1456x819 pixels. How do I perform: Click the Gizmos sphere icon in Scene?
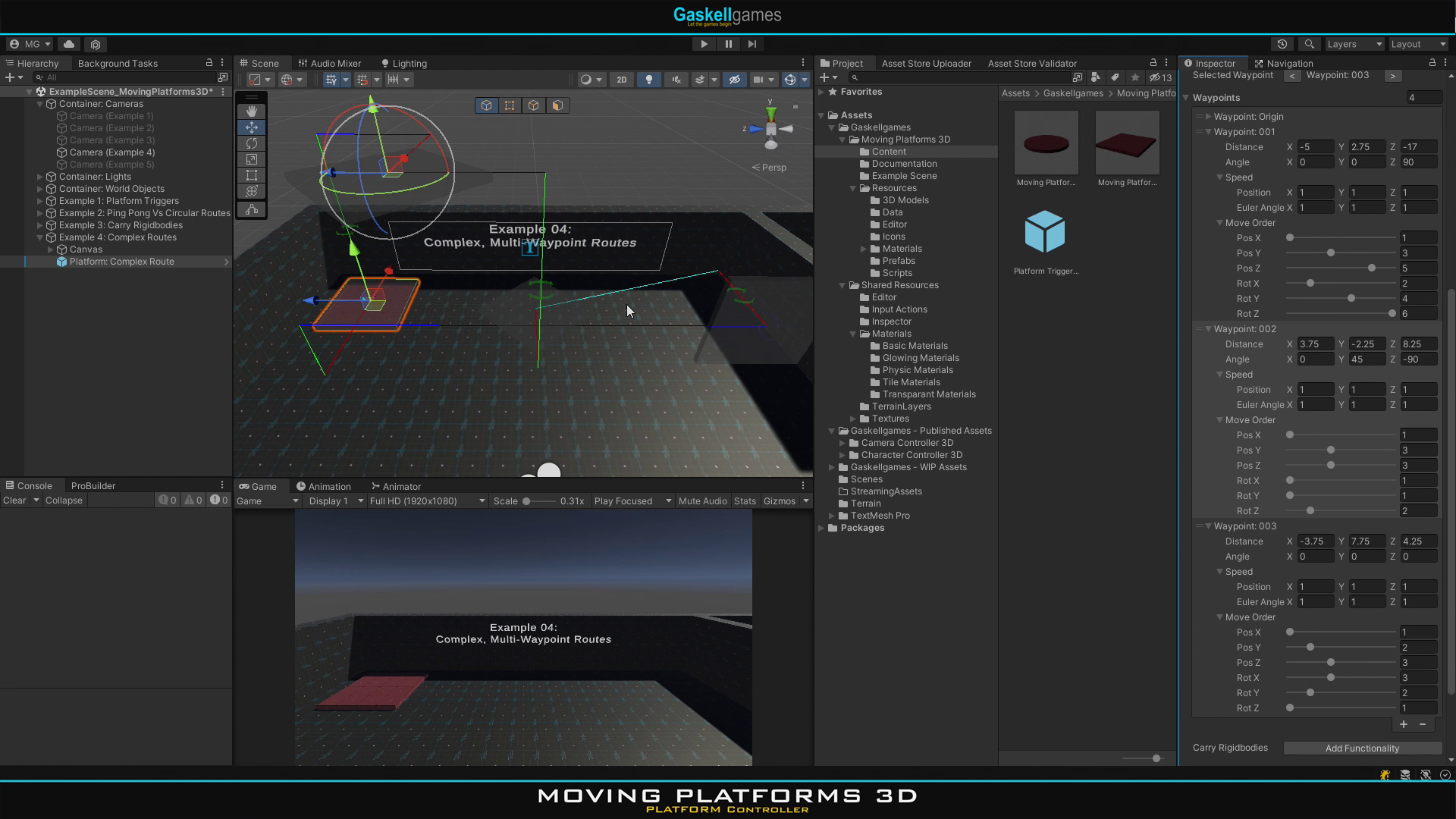coord(790,80)
